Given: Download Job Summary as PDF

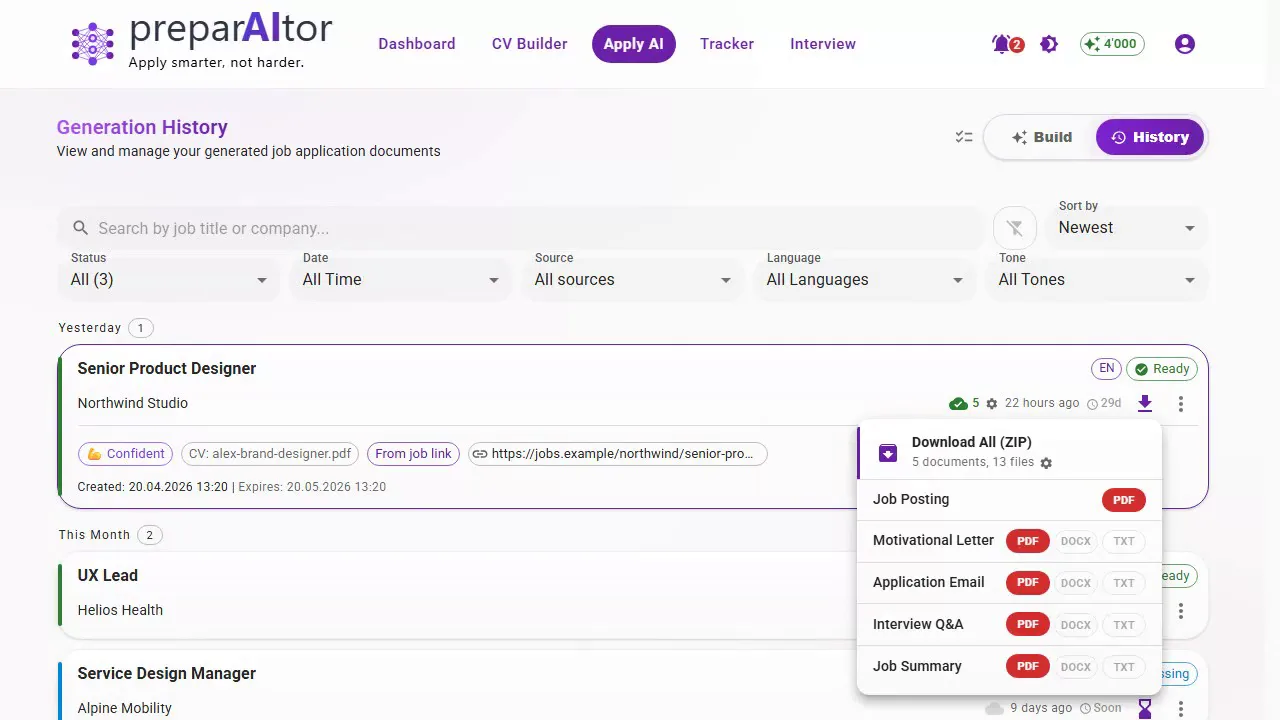Looking at the screenshot, I should (x=1028, y=667).
